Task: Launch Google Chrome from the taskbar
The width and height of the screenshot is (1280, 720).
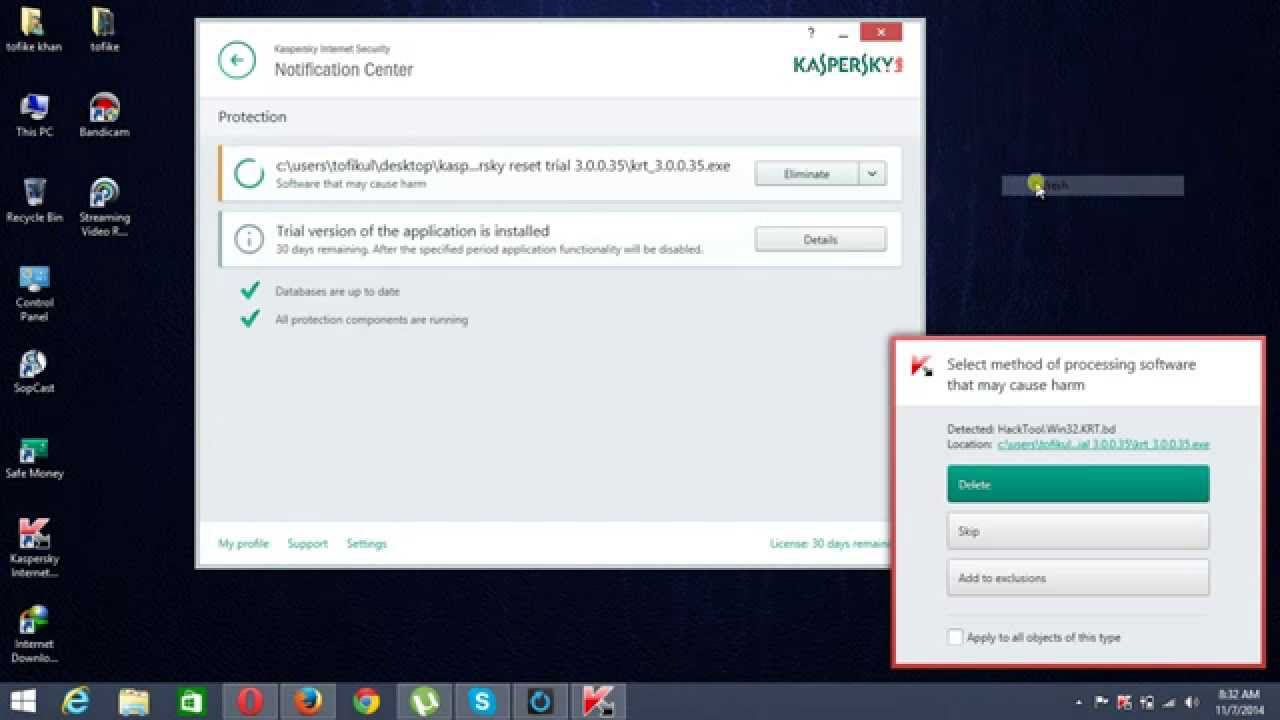Action: point(366,701)
